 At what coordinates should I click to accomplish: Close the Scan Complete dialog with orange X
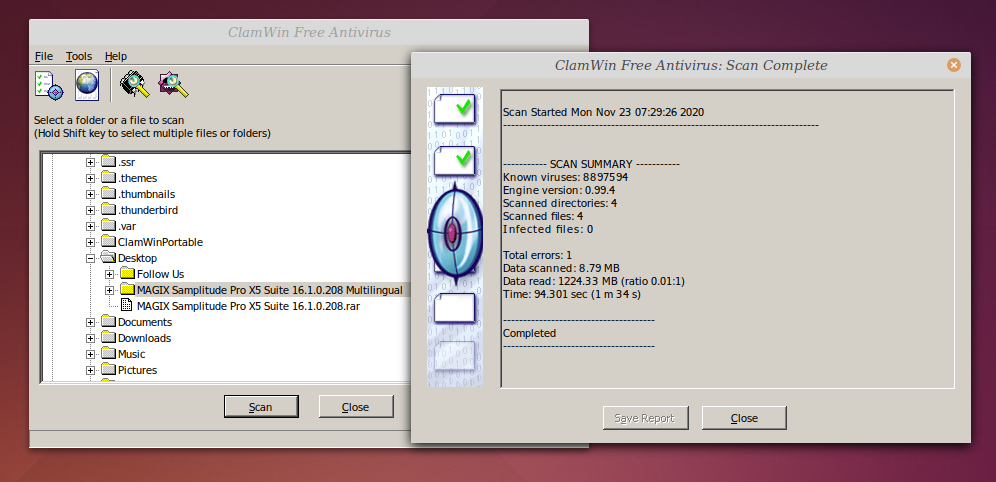pyautogui.click(x=953, y=65)
